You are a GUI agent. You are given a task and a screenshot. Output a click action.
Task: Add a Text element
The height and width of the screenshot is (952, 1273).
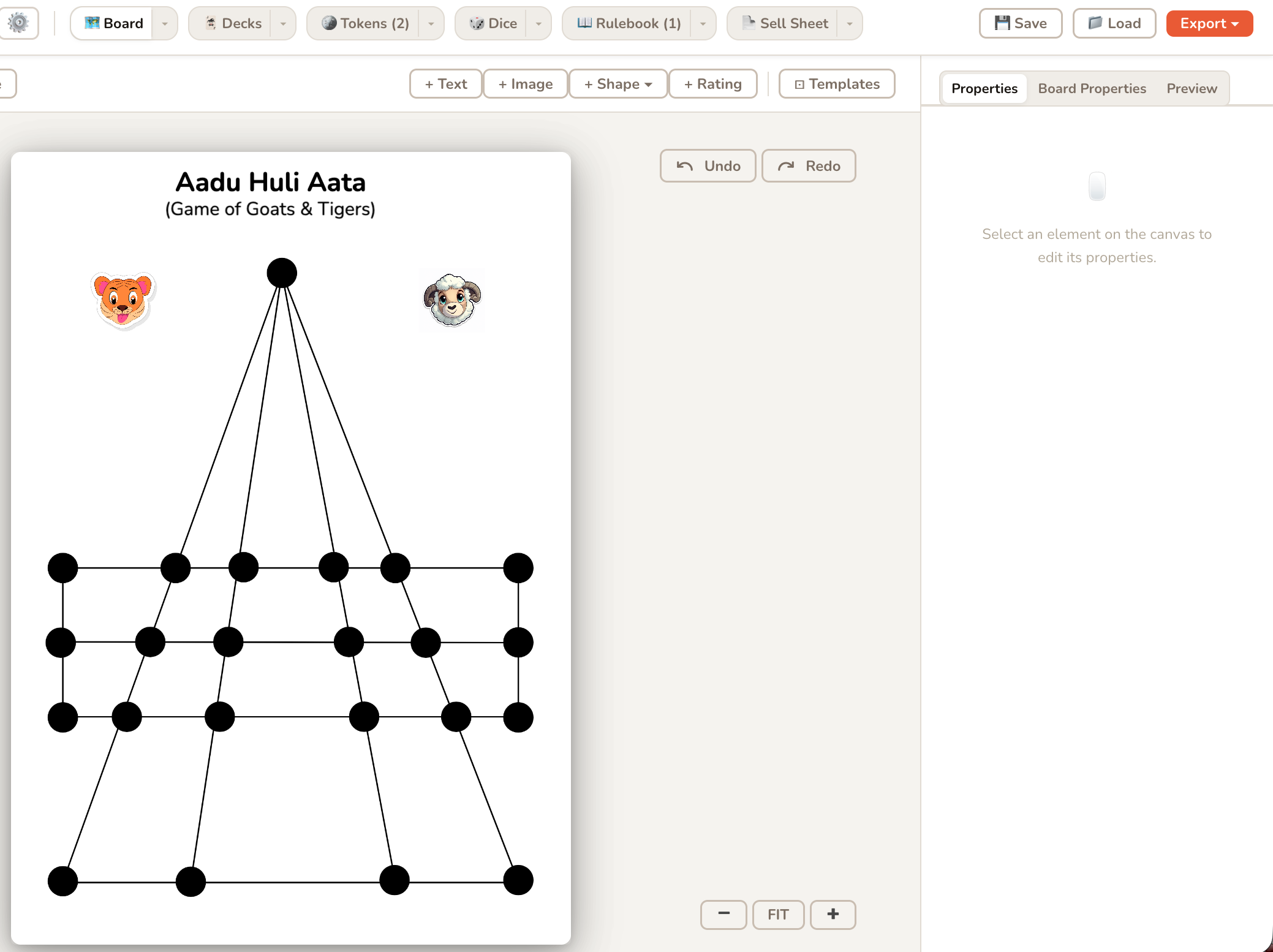446,84
